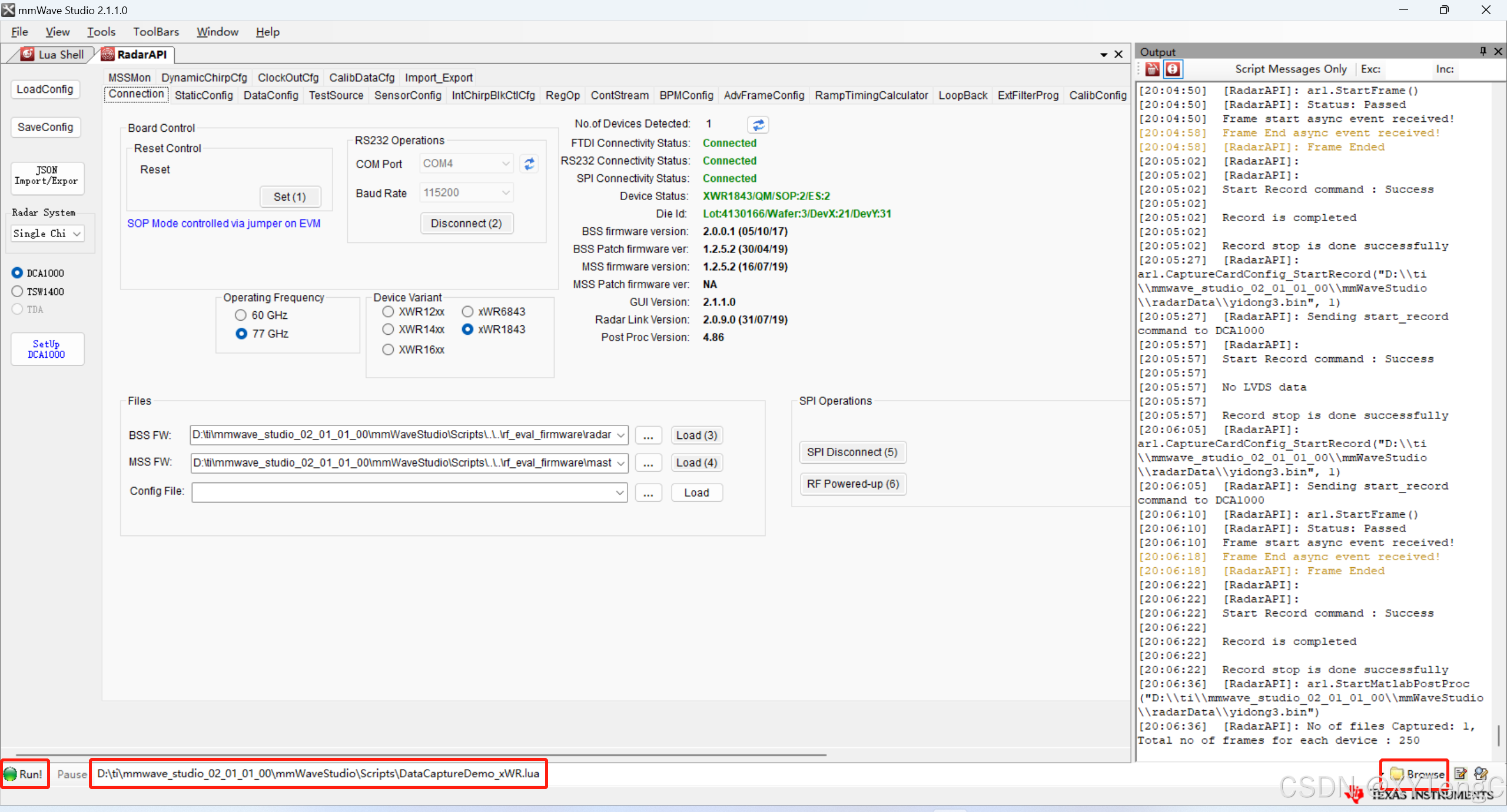
Task: Run the Lua script with Run!
Action: (x=24, y=774)
